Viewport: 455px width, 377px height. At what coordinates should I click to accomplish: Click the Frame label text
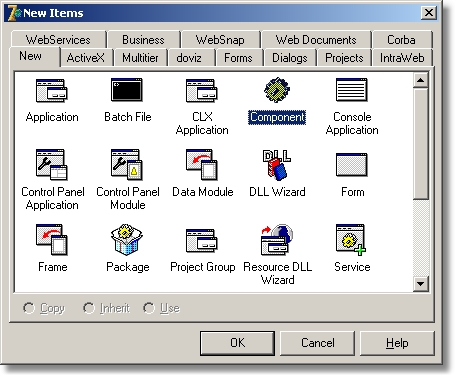(53, 267)
